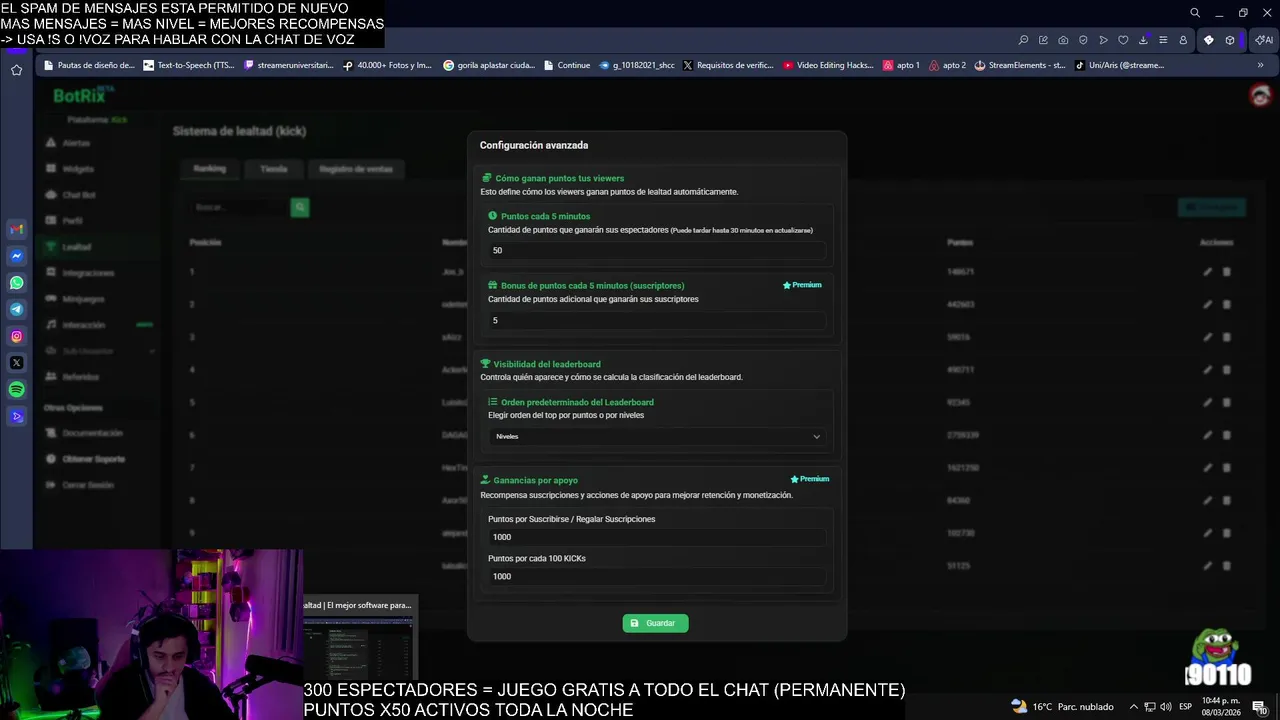Edit the Puntos por cada 100 KICKs field

click(657, 576)
